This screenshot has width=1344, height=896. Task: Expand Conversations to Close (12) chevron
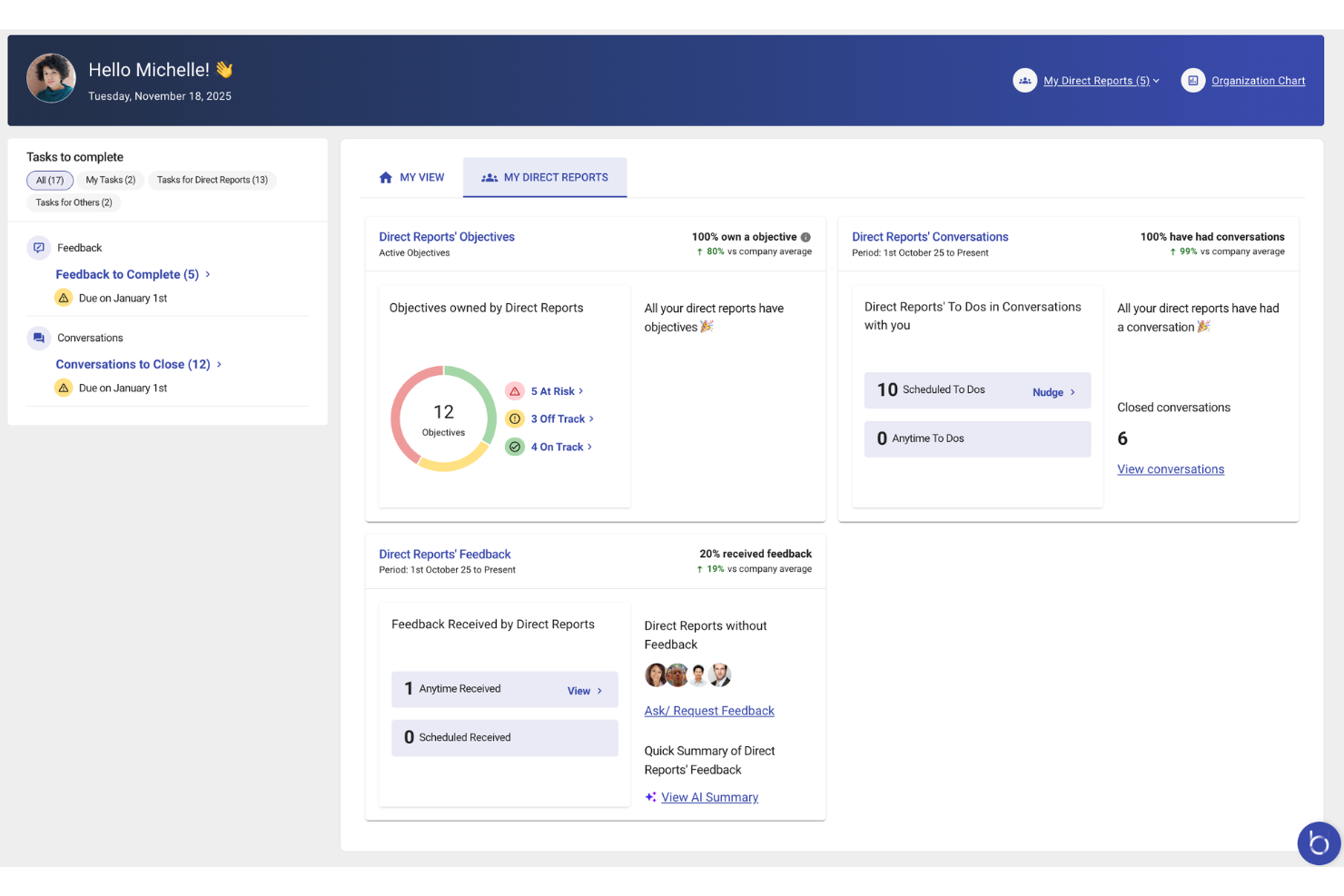coord(218,364)
